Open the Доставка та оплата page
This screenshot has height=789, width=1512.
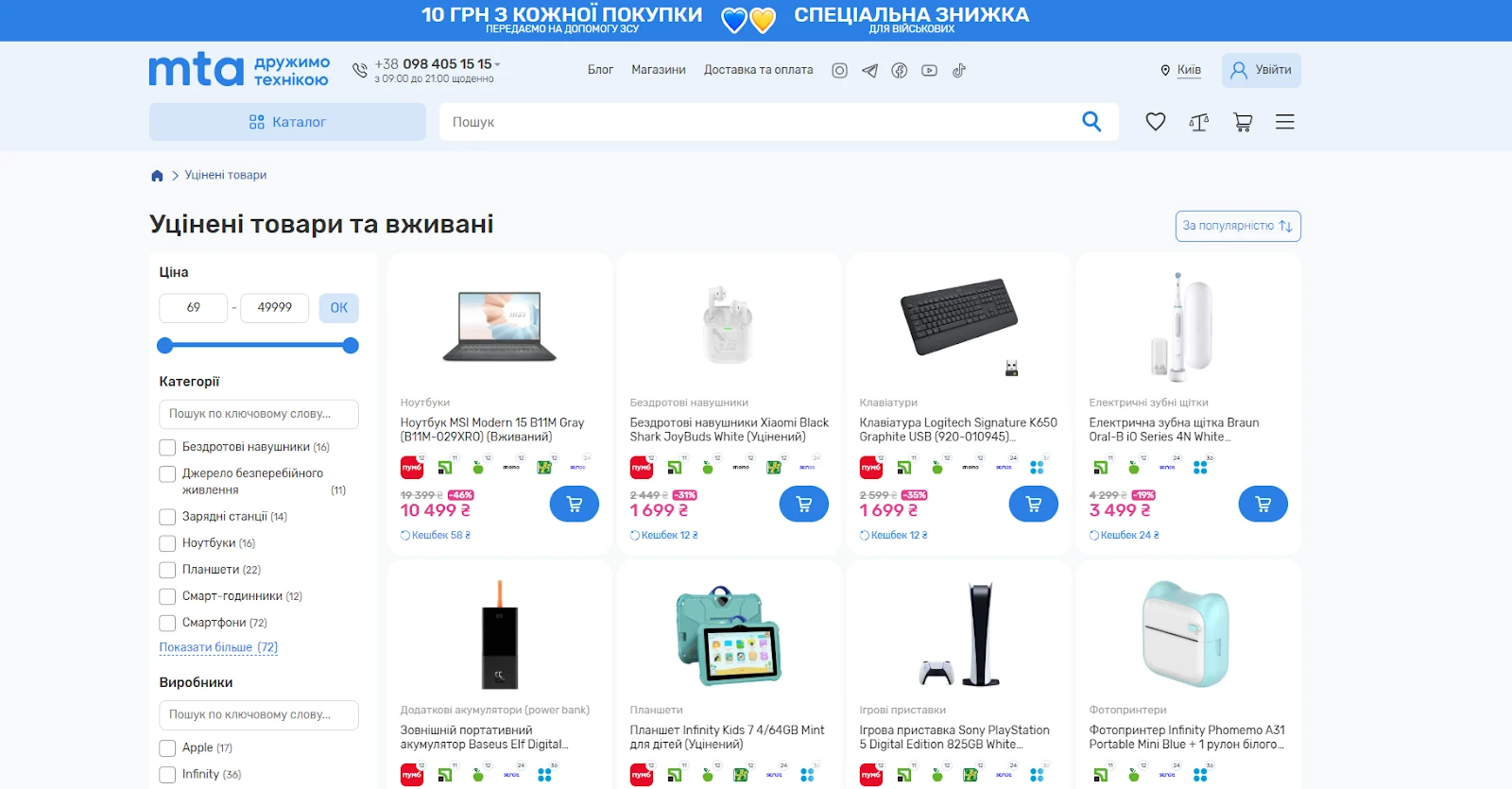click(758, 70)
